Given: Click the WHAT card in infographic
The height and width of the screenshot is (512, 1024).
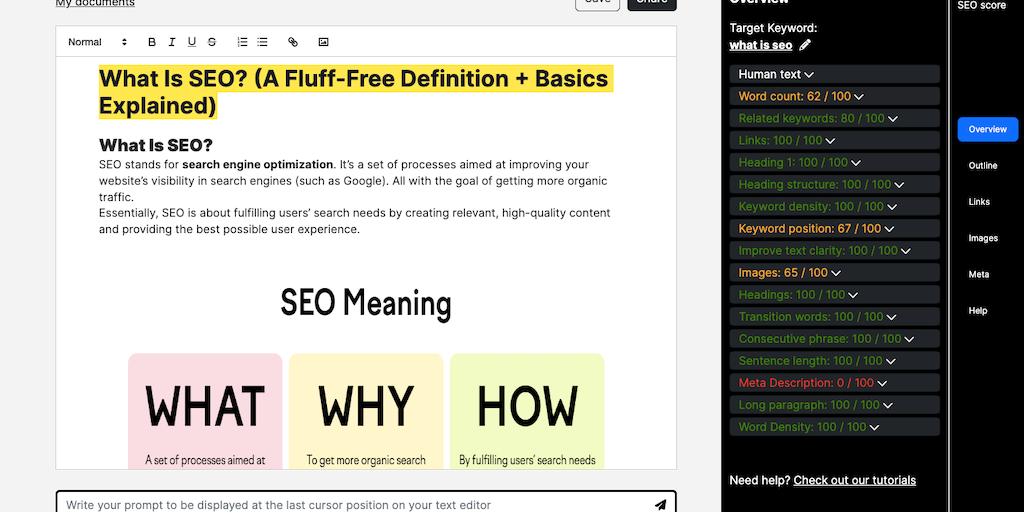Looking at the screenshot, I should [205, 411].
